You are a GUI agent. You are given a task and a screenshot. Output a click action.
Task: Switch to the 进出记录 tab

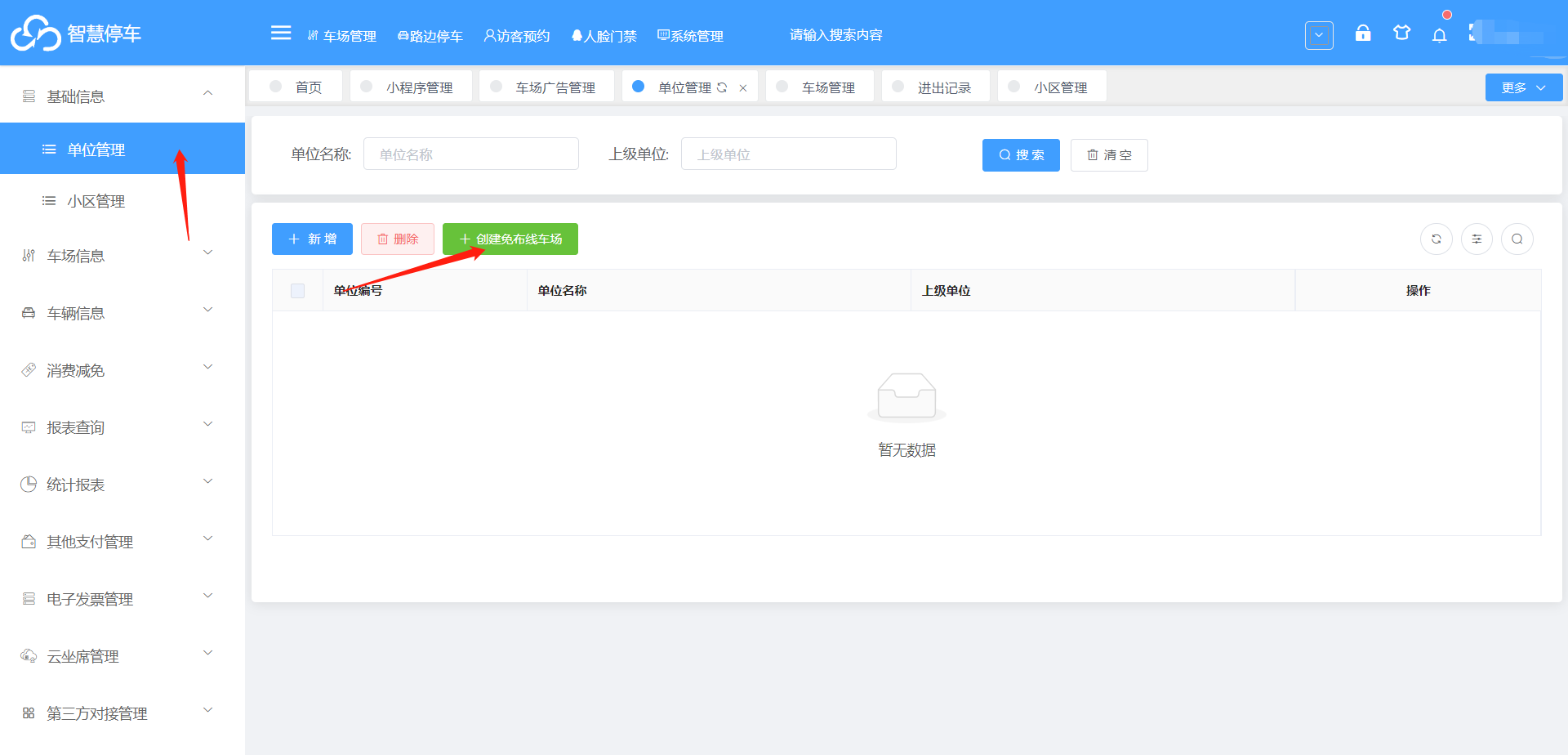(x=936, y=86)
